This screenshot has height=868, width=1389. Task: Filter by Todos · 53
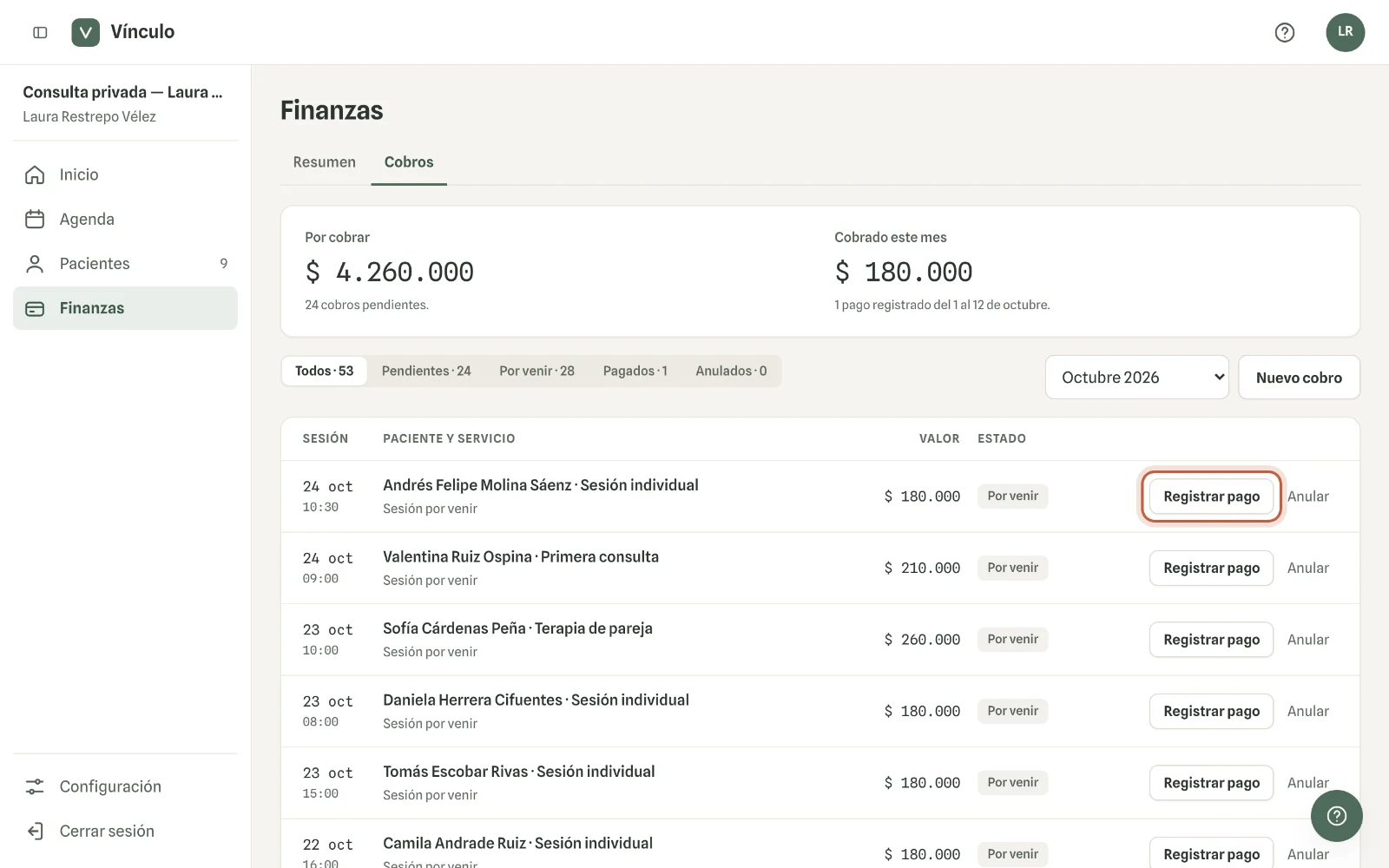pyautogui.click(x=324, y=371)
